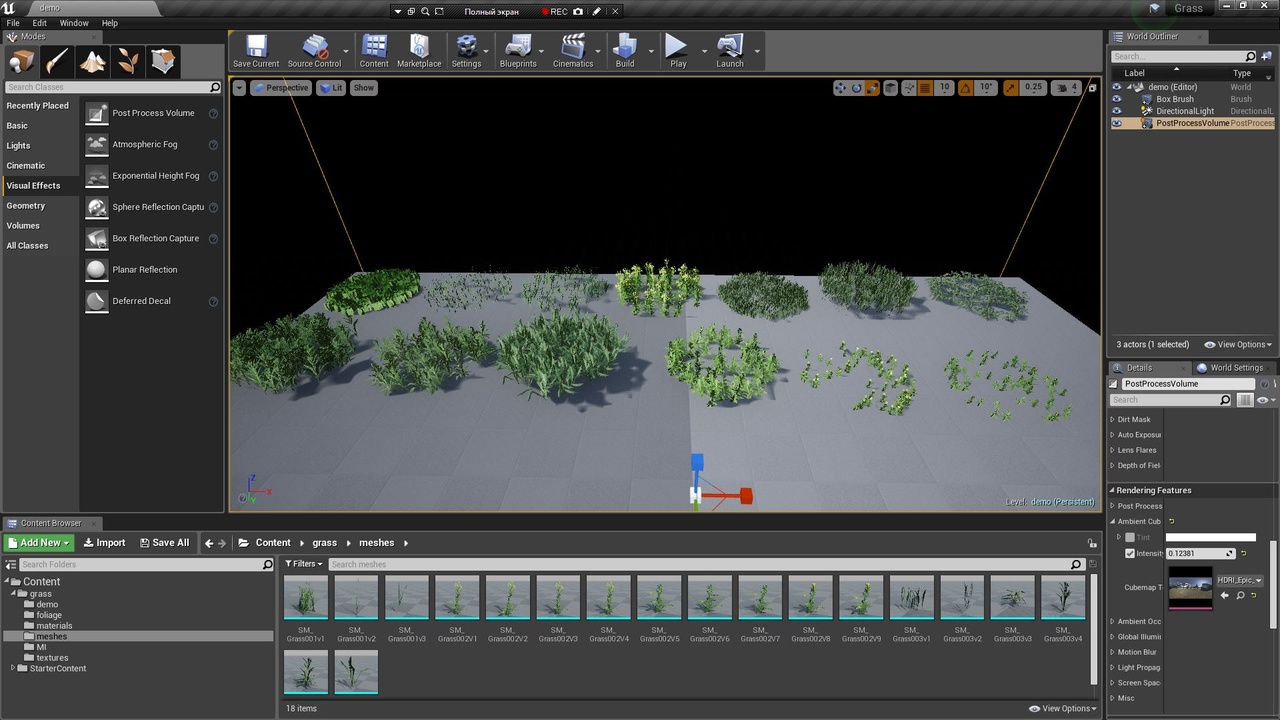Browse to the cubemap asset with the magnifier icon
The height and width of the screenshot is (720, 1280).
1240,595
